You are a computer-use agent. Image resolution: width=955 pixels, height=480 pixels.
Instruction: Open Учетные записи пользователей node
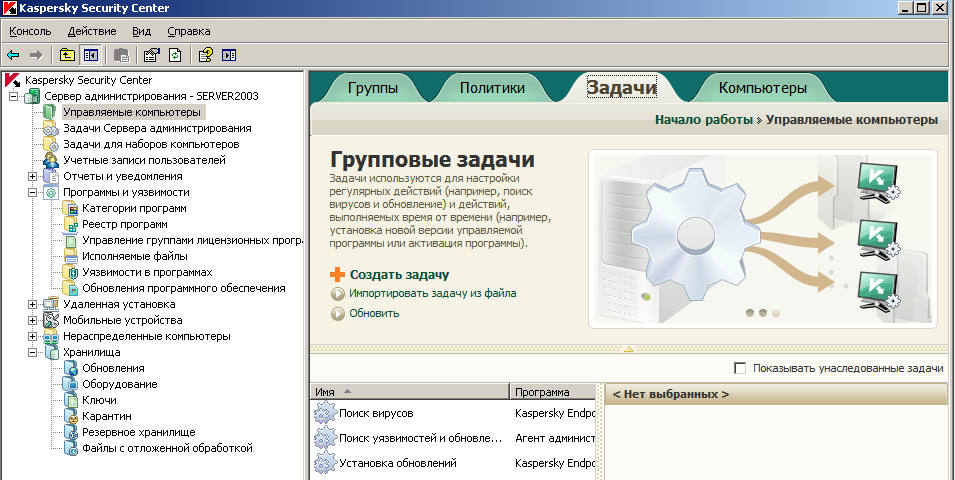coord(144,160)
